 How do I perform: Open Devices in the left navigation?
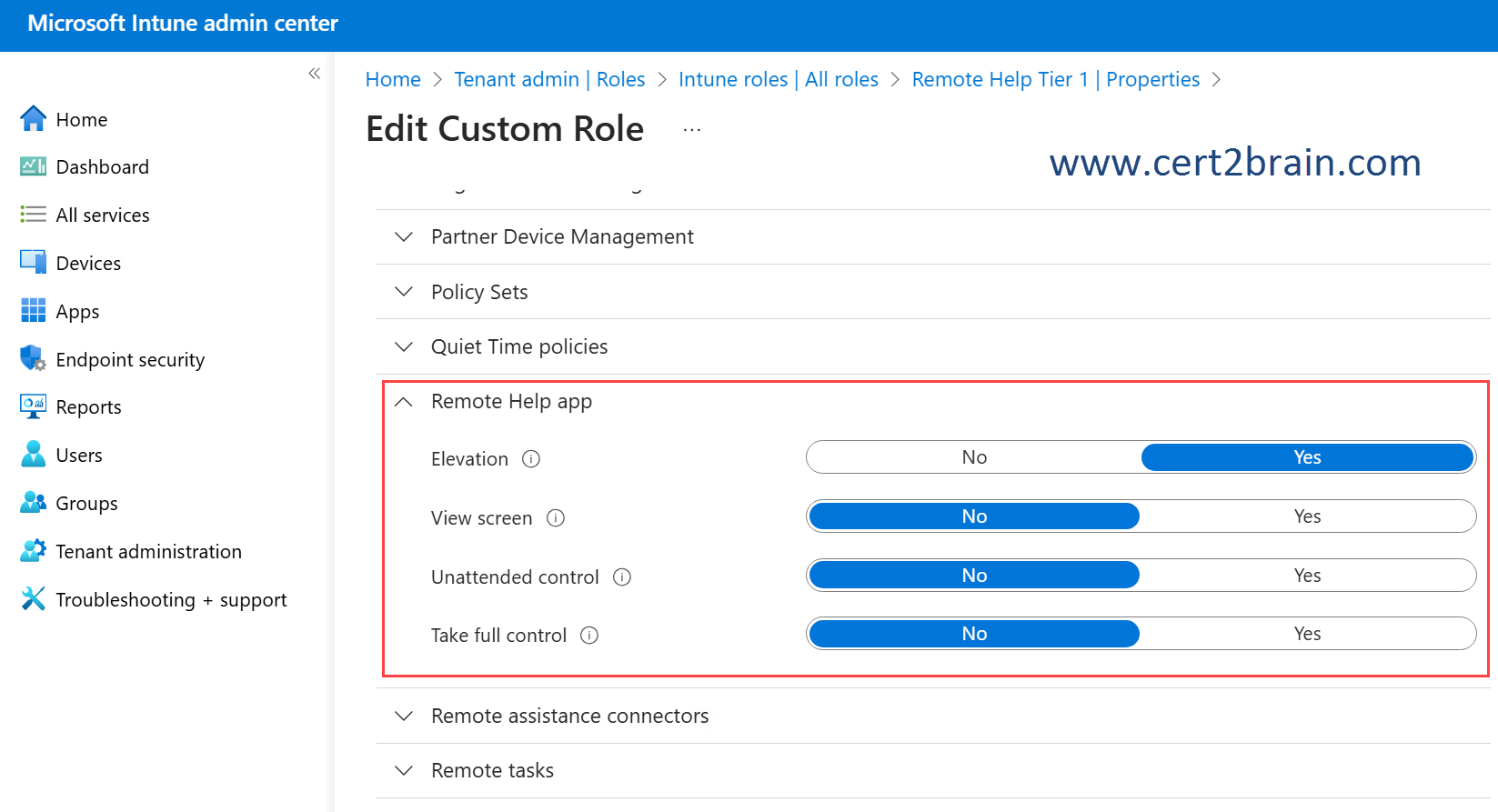(88, 264)
